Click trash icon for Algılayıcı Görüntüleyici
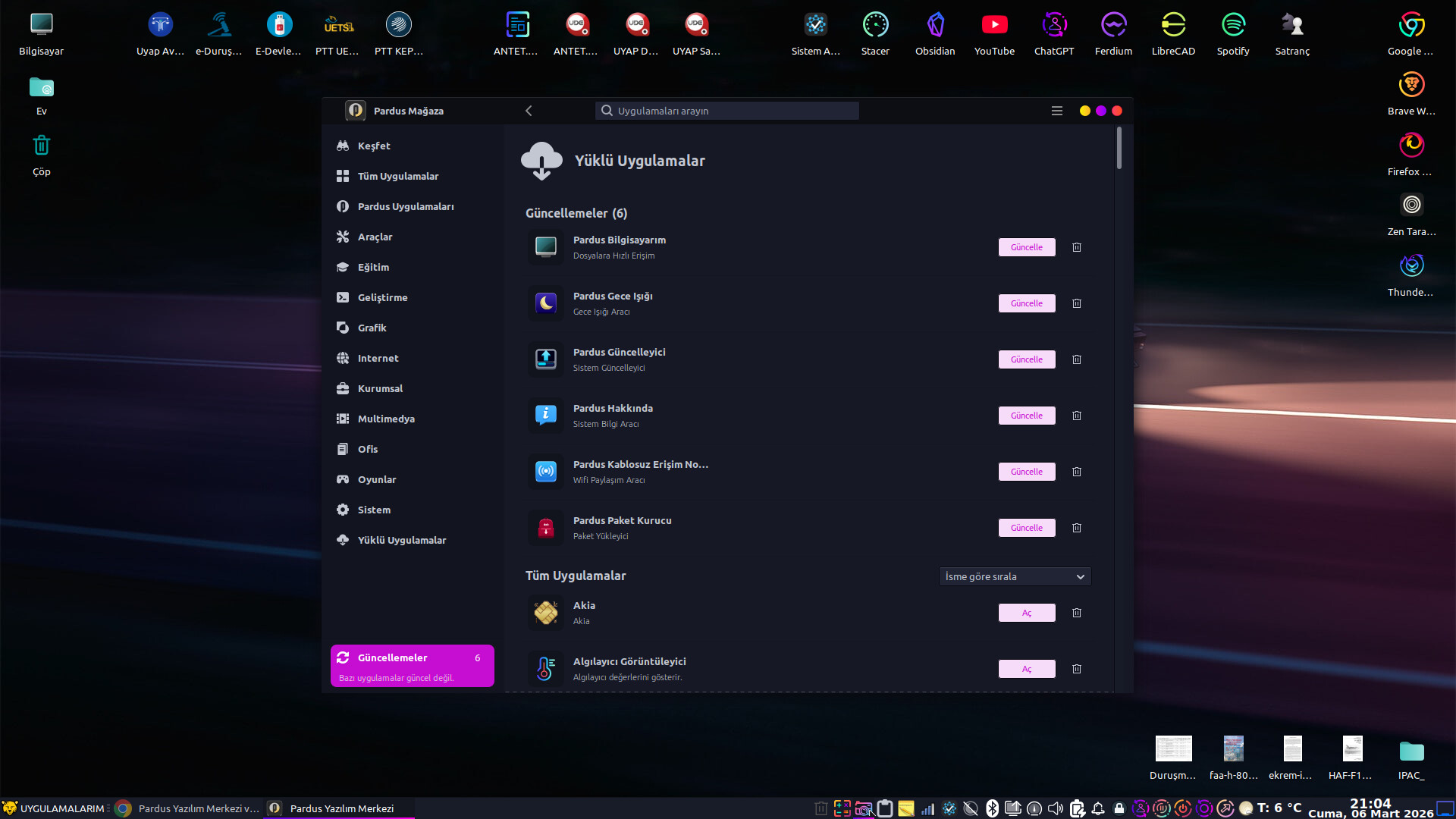The height and width of the screenshot is (819, 1456). click(x=1076, y=669)
